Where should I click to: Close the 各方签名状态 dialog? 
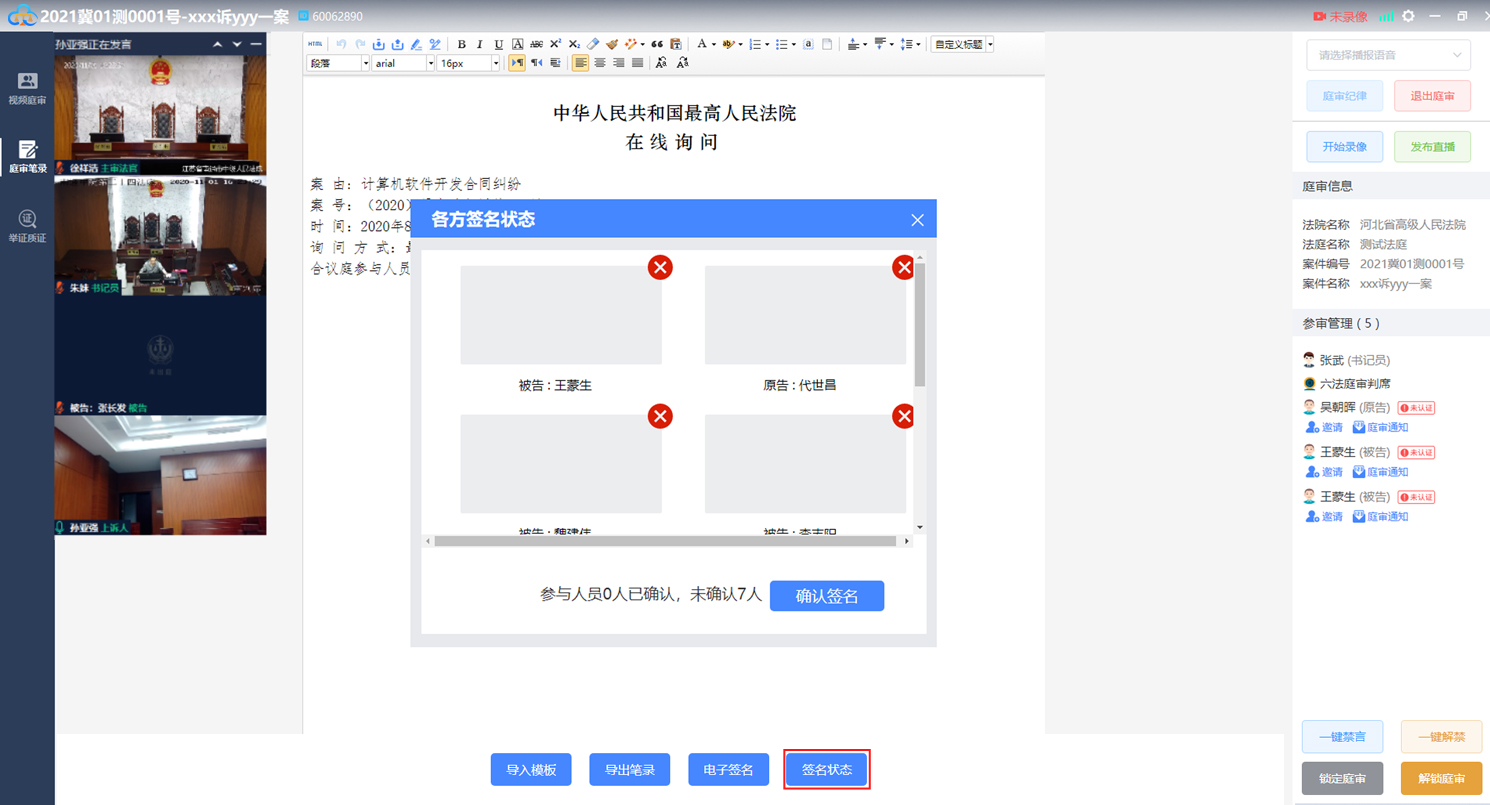tap(917, 220)
